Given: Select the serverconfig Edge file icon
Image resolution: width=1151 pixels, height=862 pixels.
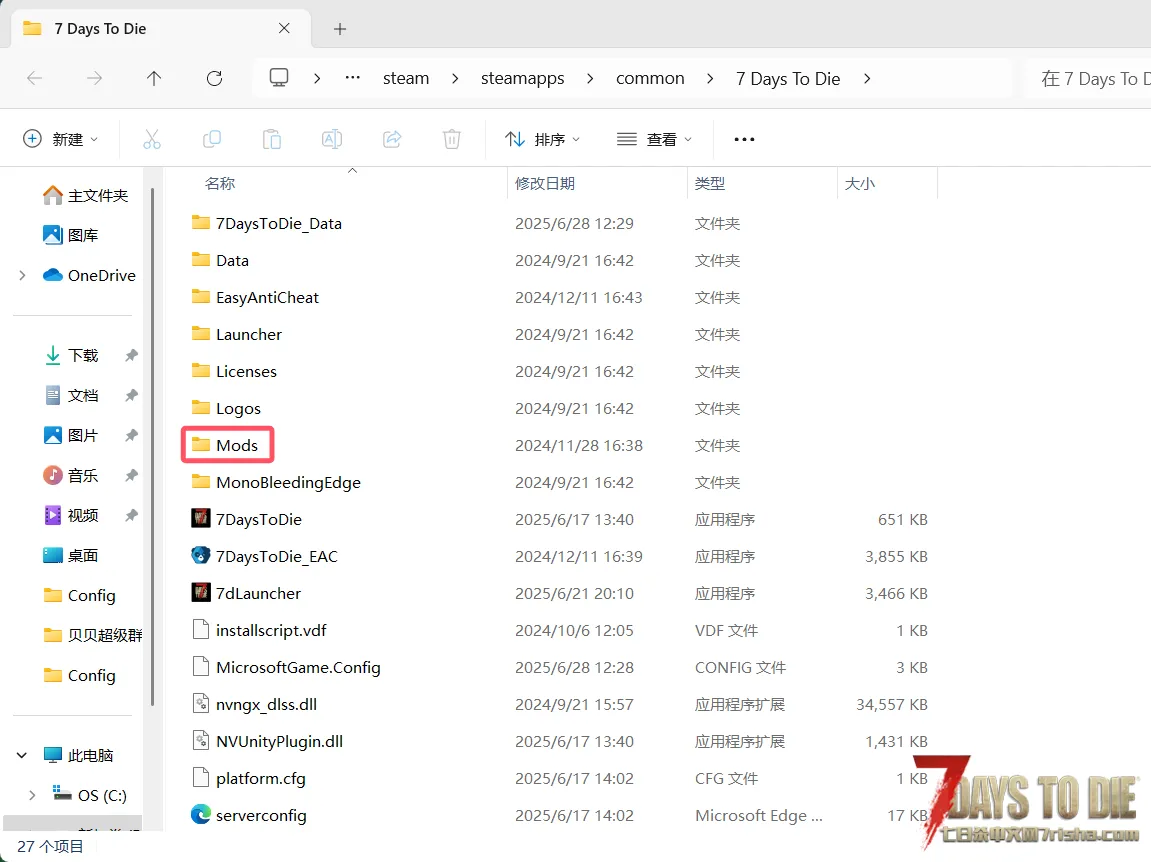Looking at the screenshot, I should [200, 815].
